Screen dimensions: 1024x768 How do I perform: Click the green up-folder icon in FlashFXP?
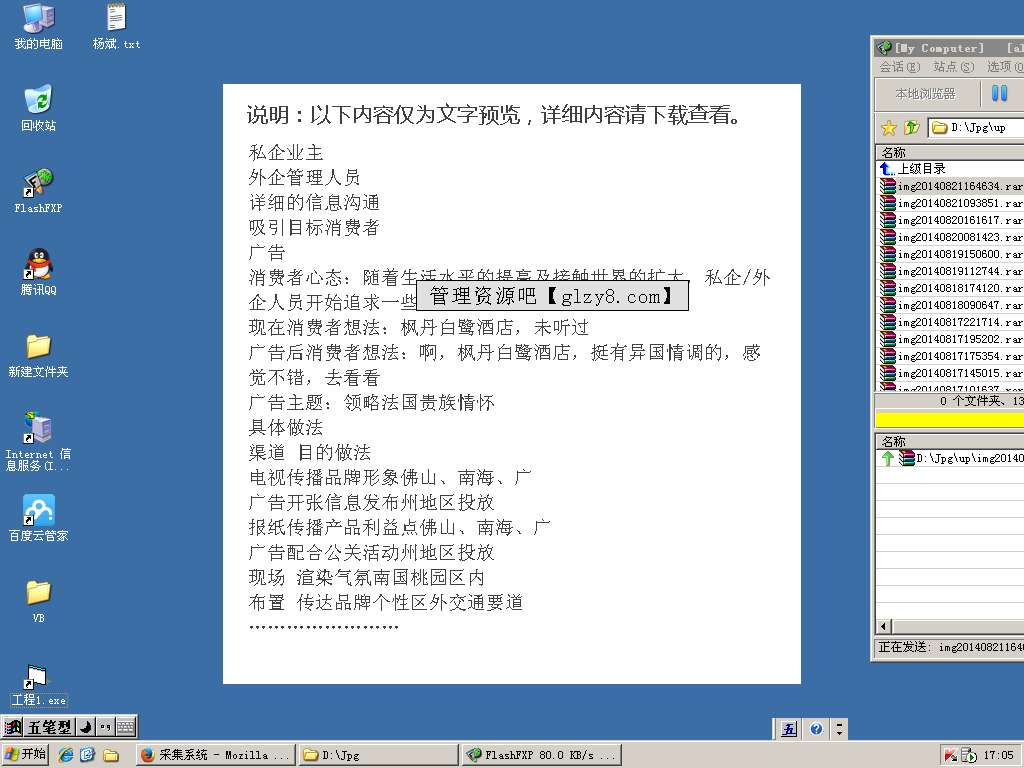tap(912, 127)
